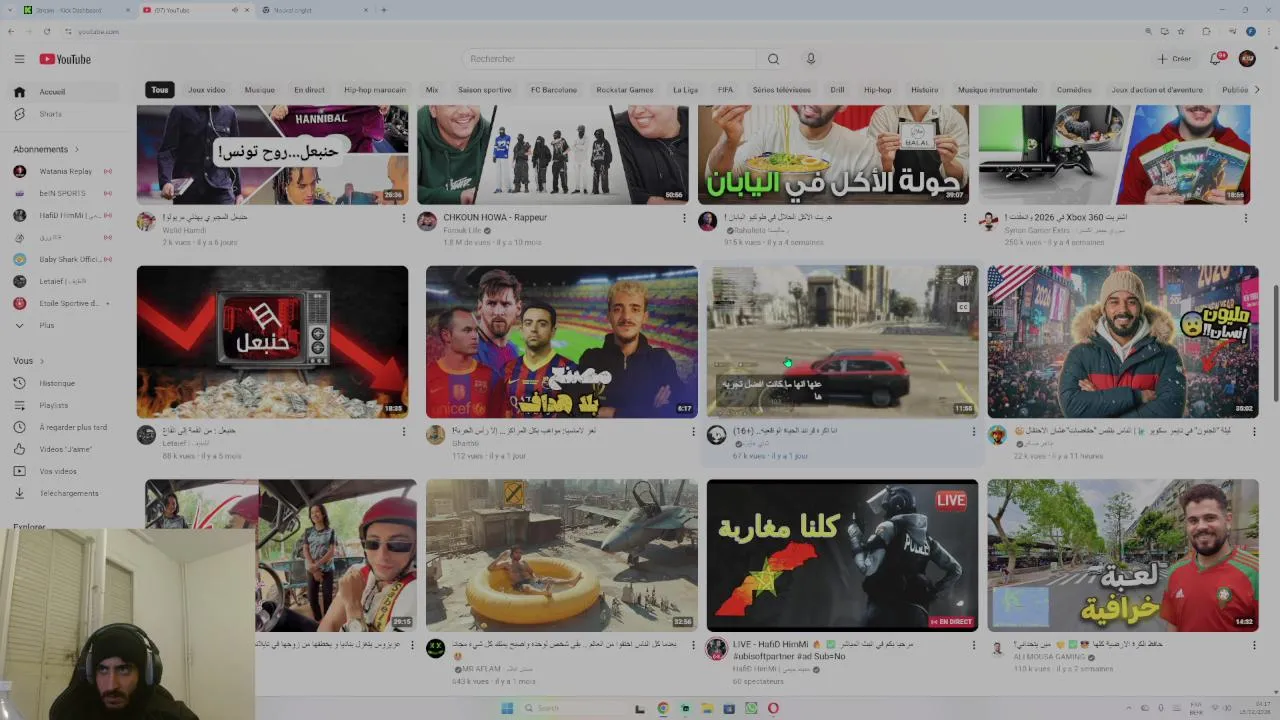This screenshot has width=1280, height=720.
Task: Go back with the browser back arrow
Action: click(x=11, y=31)
